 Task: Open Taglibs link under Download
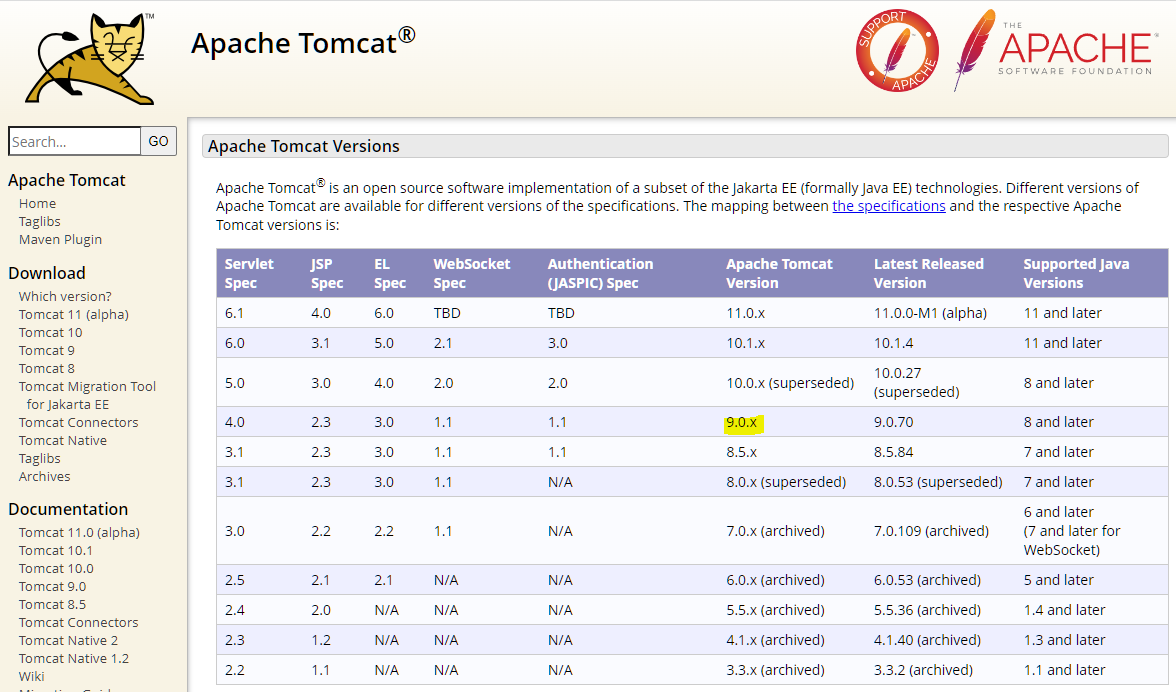click(x=40, y=458)
